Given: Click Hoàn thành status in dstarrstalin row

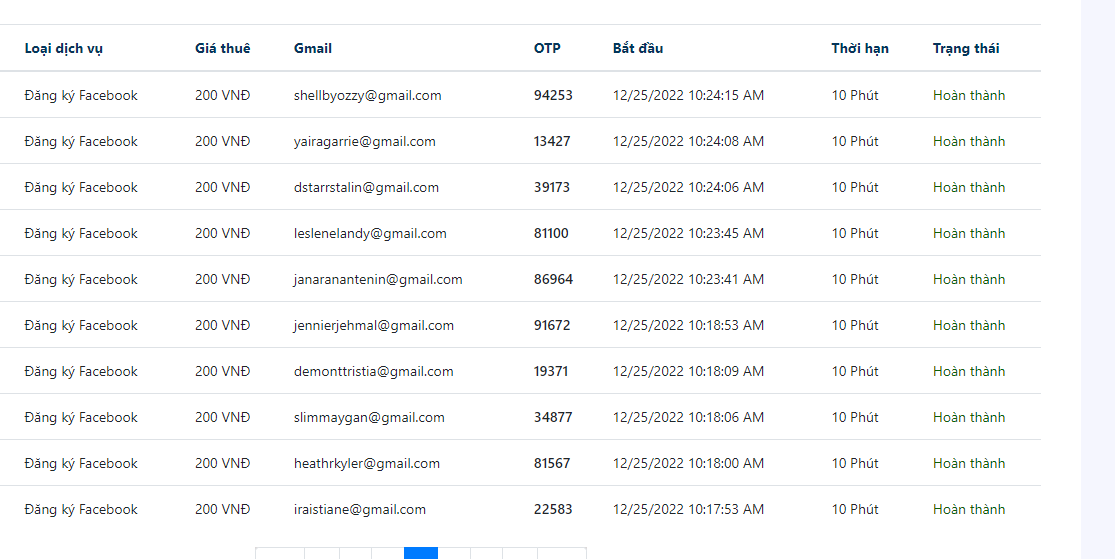Looking at the screenshot, I should point(969,188).
